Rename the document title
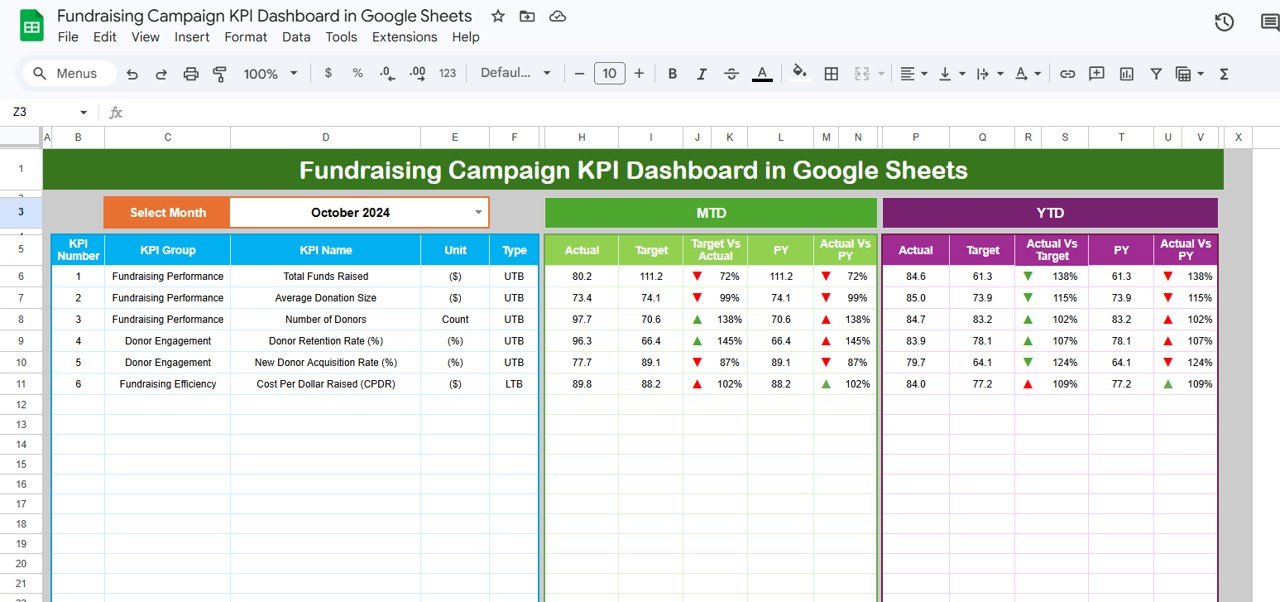 (x=264, y=16)
